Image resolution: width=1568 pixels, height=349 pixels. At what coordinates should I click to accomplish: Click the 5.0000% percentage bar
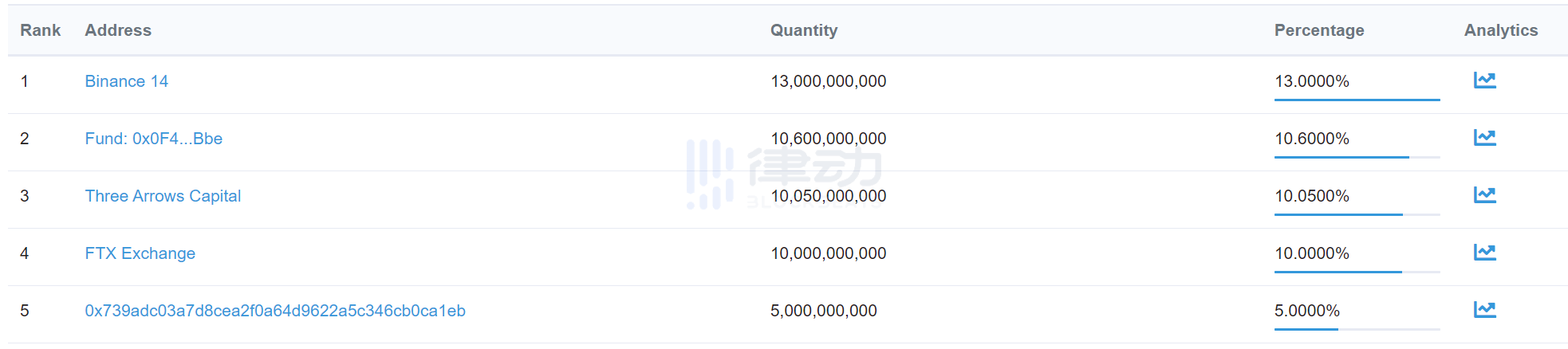pyautogui.click(x=1357, y=329)
